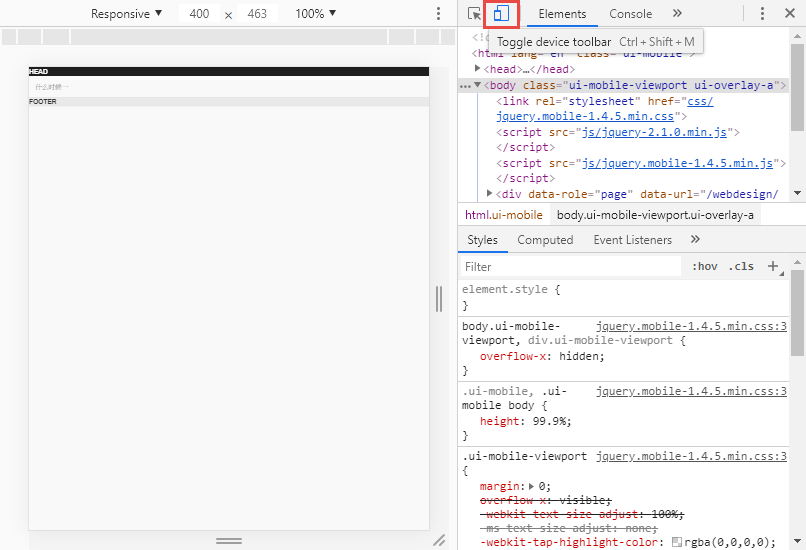806x550 pixels.
Task: Switch to the Console tab
Action: click(630, 14)
